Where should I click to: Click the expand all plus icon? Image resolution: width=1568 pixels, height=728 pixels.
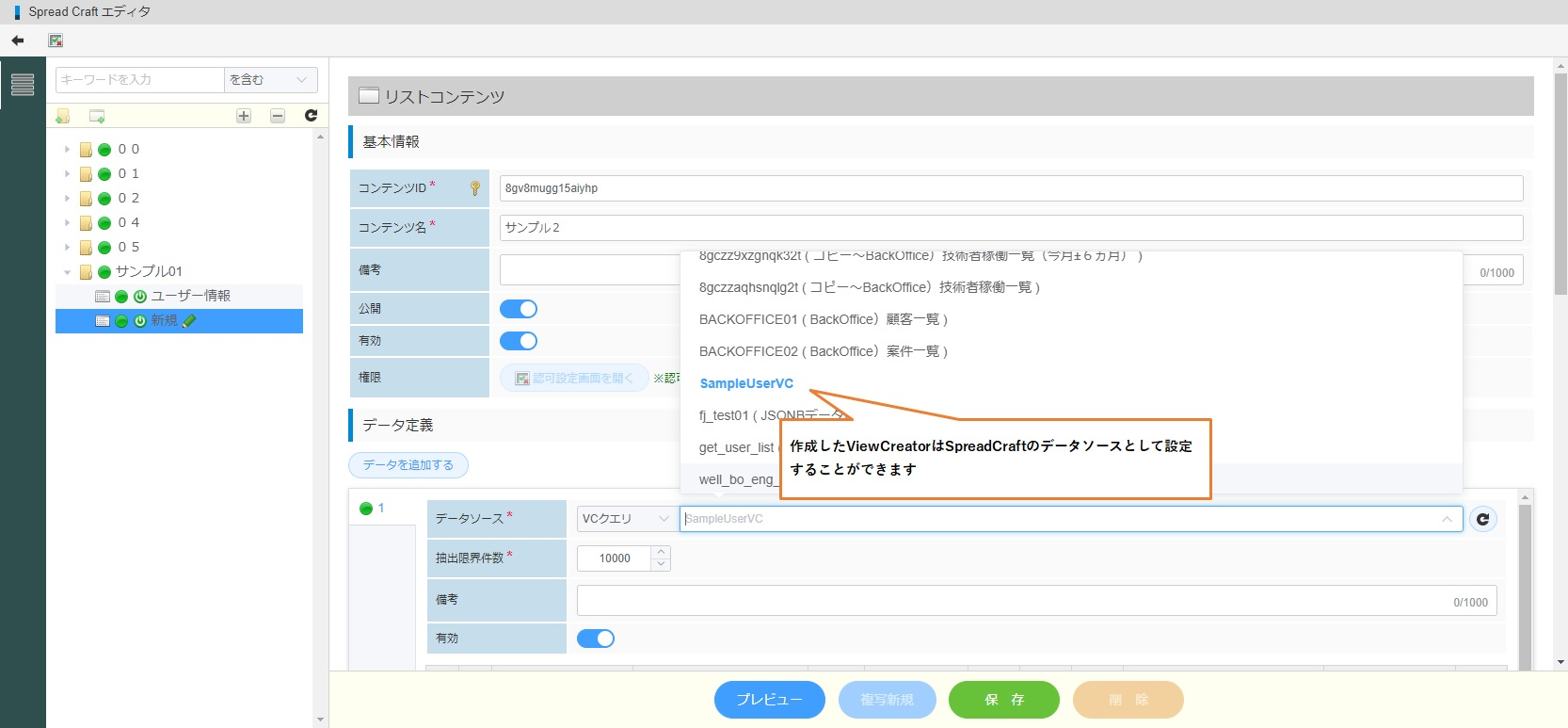point(244,116)
